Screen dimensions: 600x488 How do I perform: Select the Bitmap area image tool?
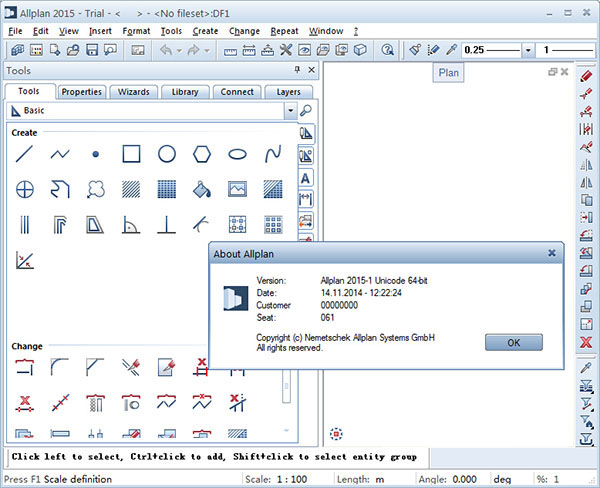237,189
